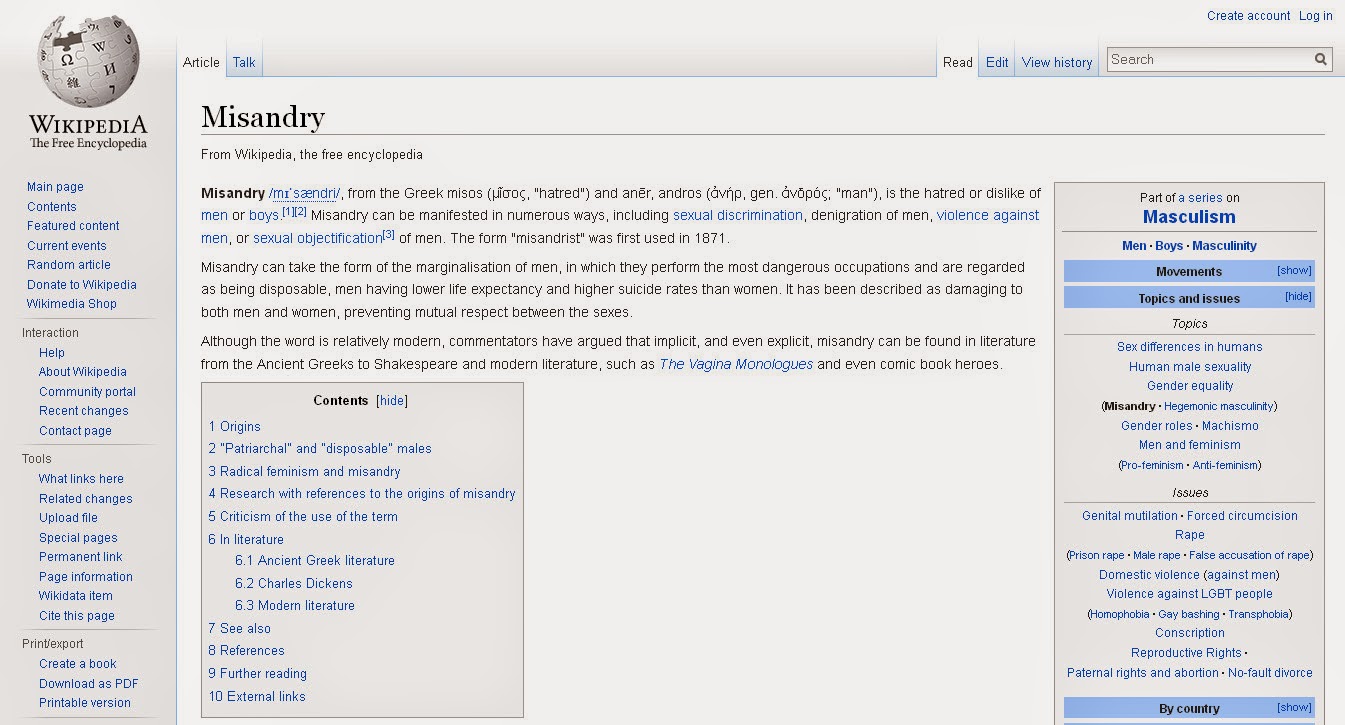The image size is (1345, 725).
Task: Follow the sexual discrimination link
Action: [738, 215]
